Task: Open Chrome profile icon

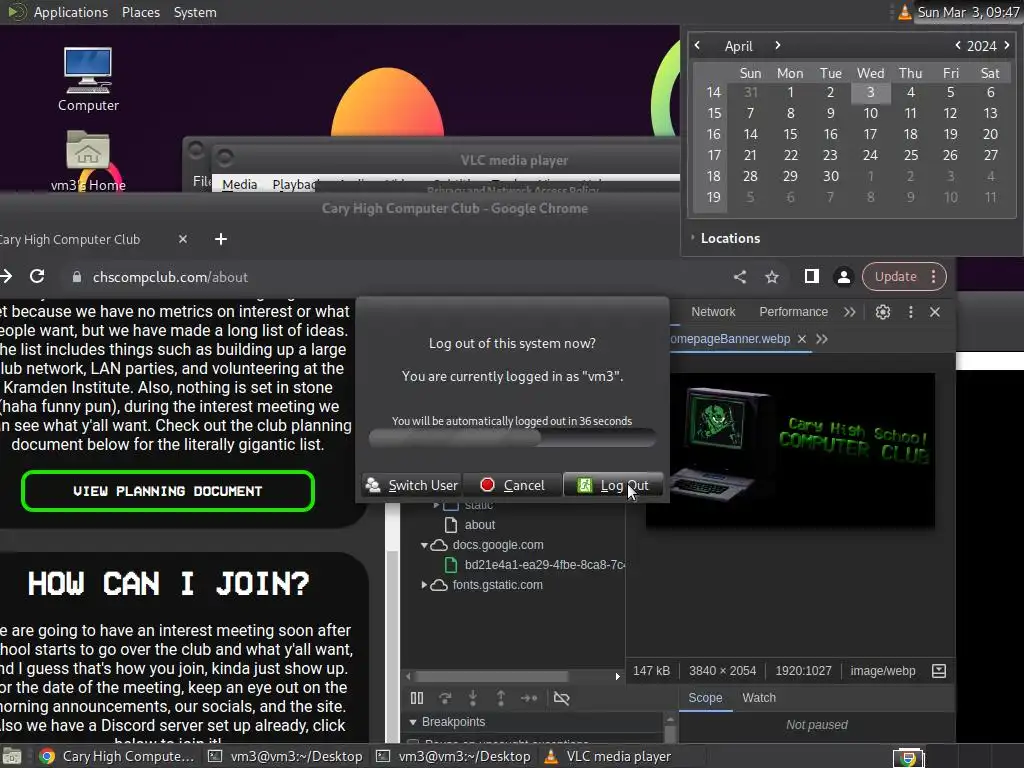Action: pos(844,277)
